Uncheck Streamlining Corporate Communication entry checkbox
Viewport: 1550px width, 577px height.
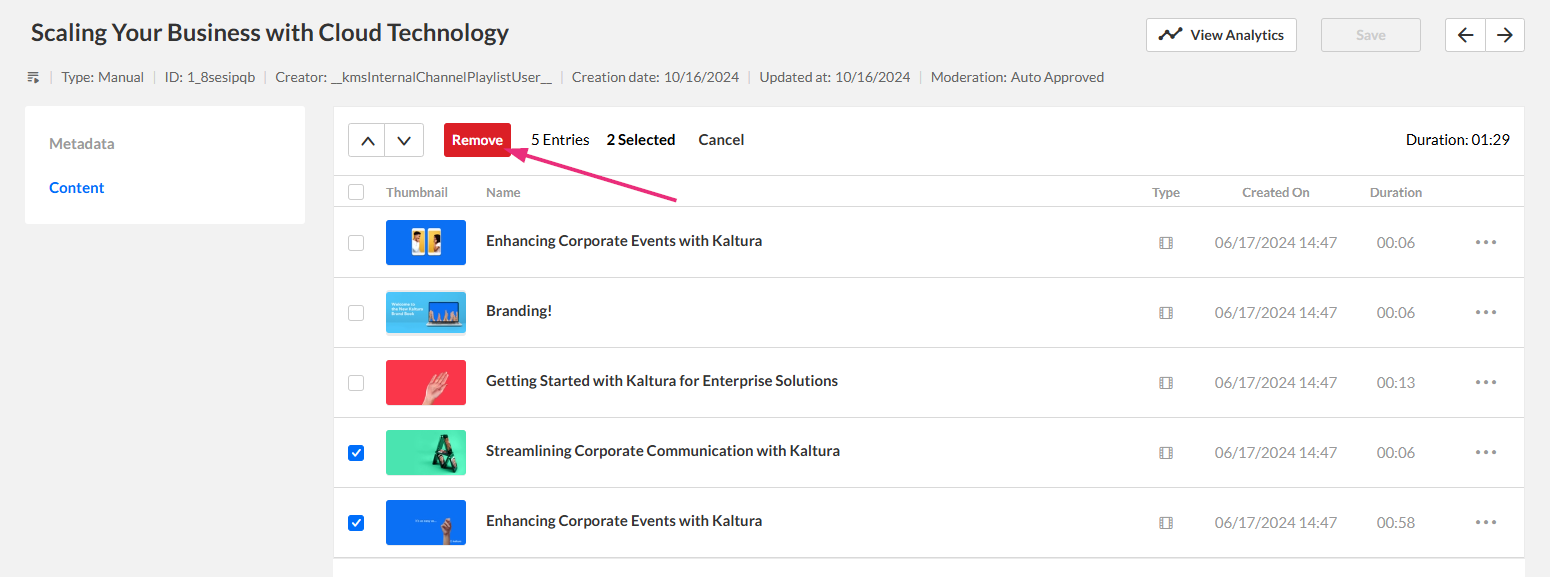[356, 452]
